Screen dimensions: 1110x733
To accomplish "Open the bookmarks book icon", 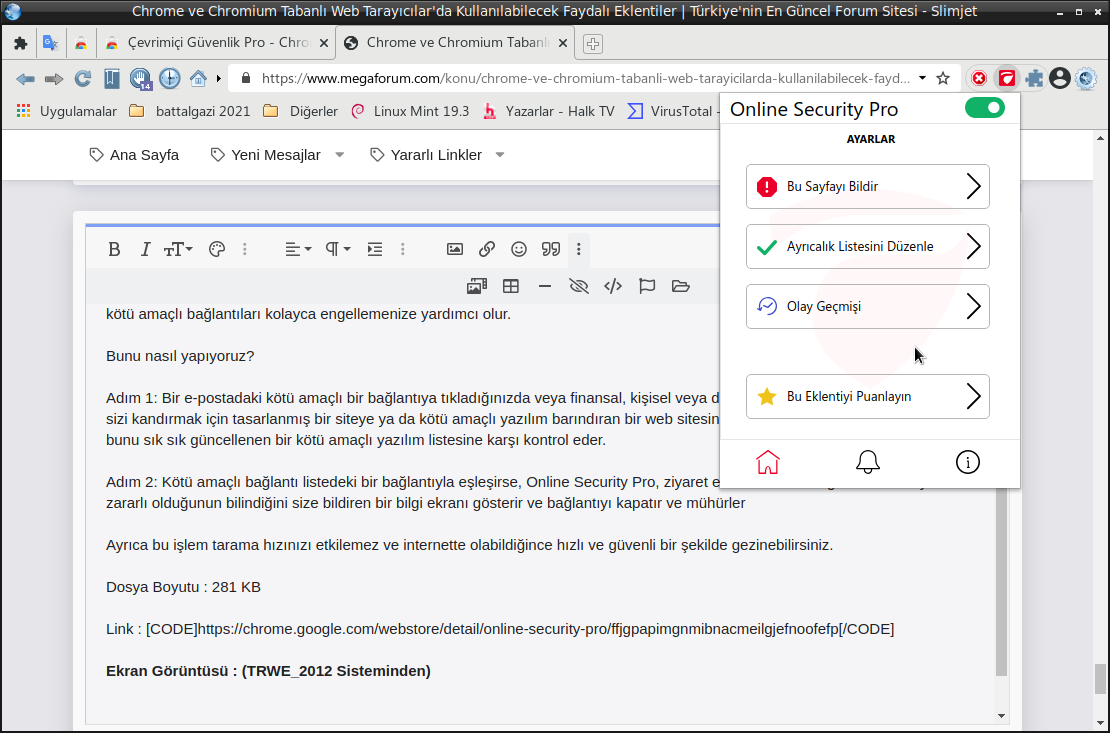I will (112, 78).
